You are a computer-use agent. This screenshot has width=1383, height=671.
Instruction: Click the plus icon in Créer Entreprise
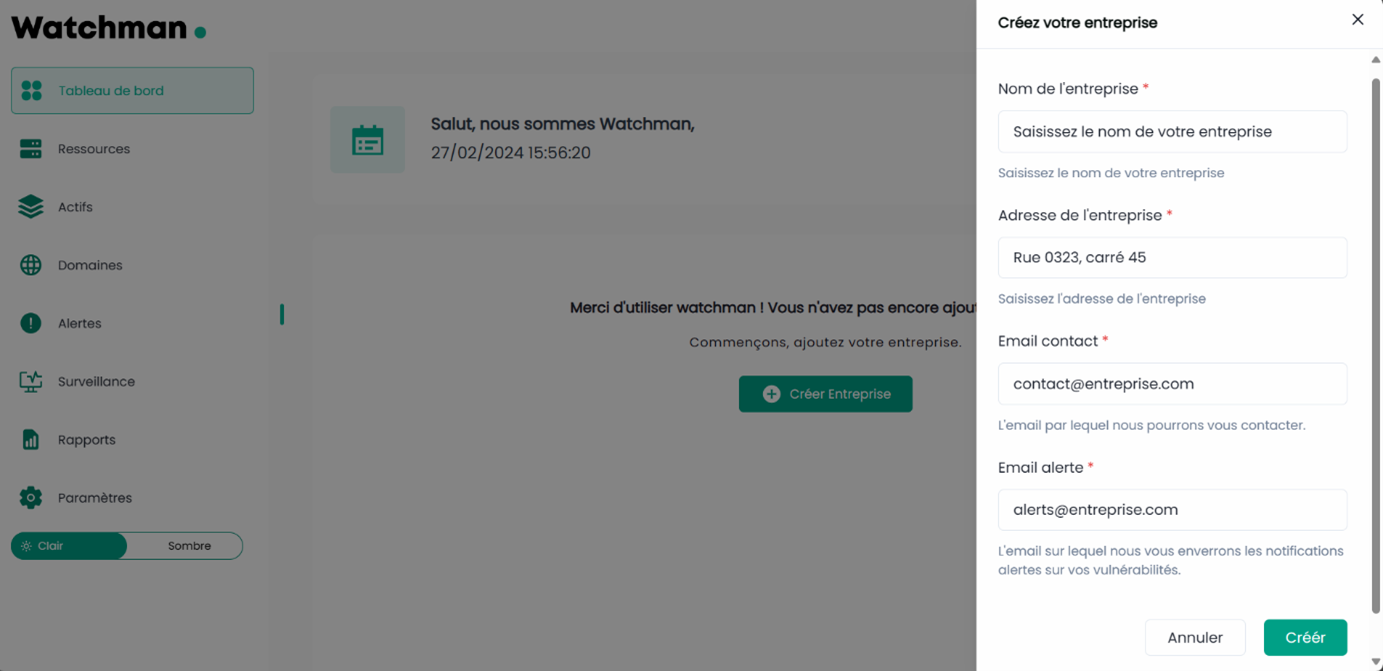coord(771,394)
